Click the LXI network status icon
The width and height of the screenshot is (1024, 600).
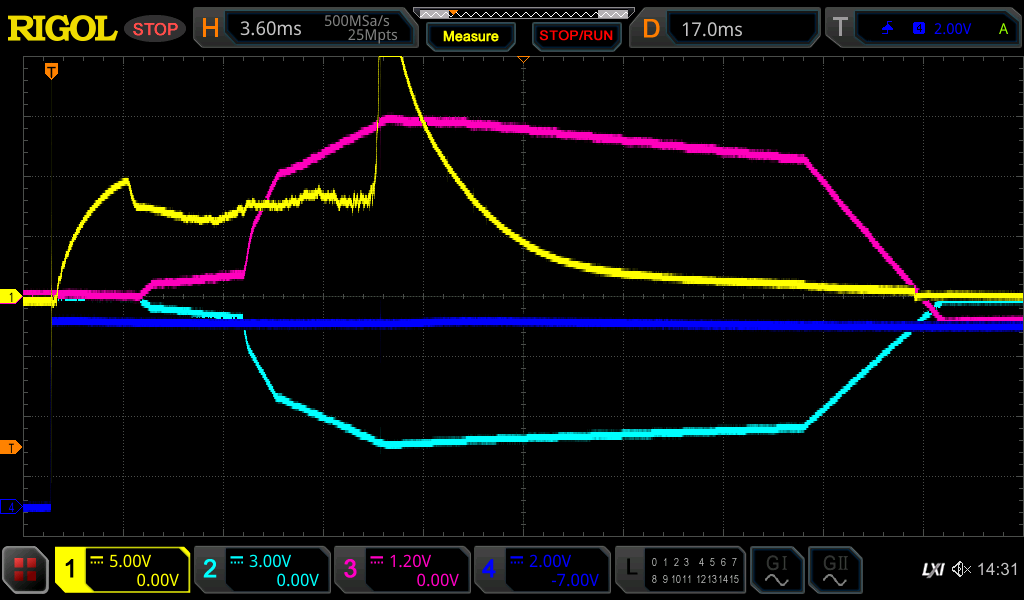point(932,570)
